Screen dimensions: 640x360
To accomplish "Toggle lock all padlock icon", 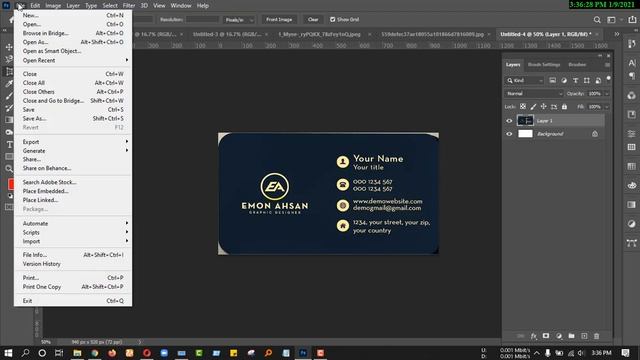I will point(564,107).
